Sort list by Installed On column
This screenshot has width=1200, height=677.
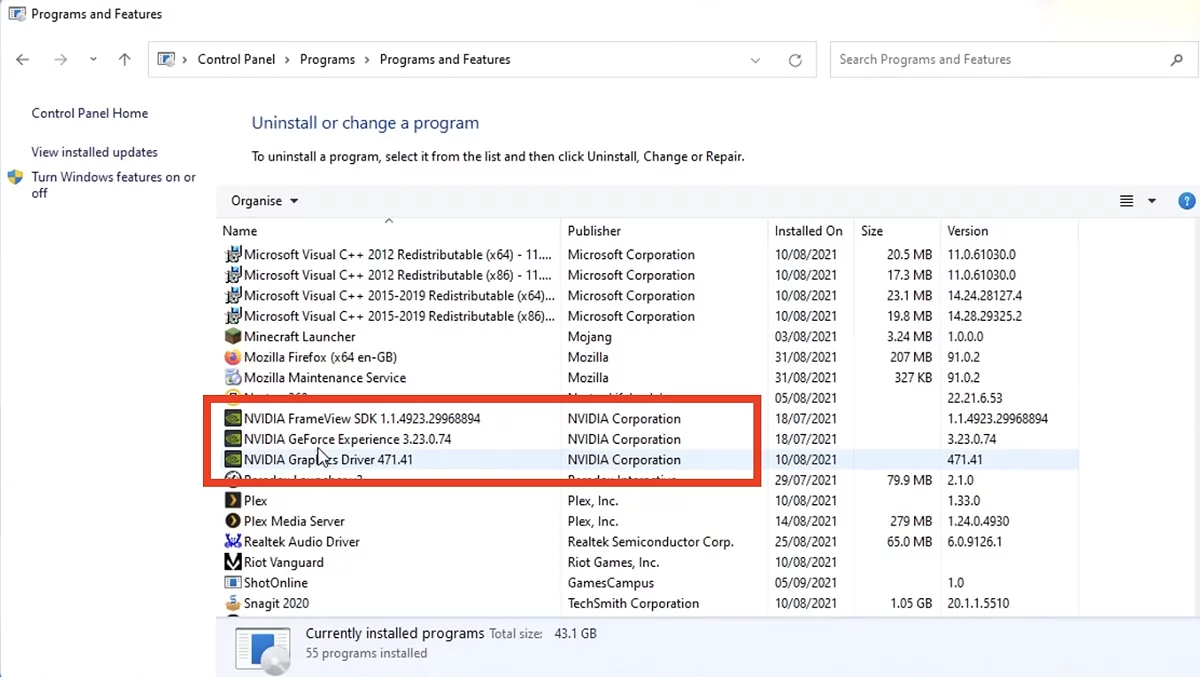pos(808,231)
